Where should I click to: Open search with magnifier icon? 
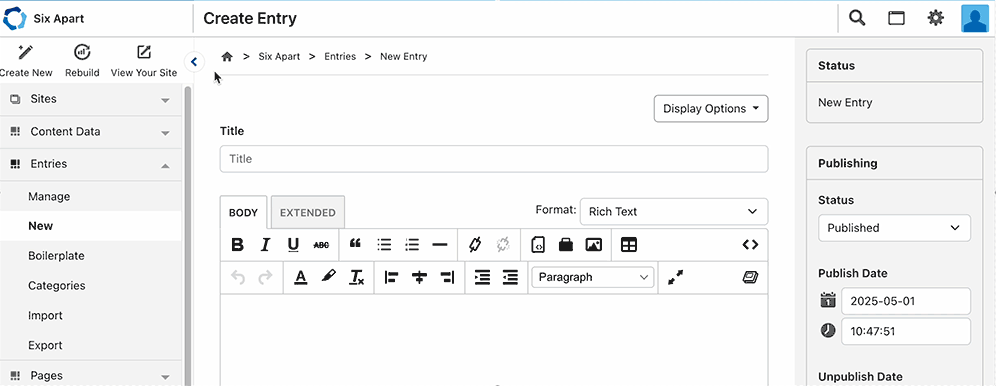tap(857, 18)
